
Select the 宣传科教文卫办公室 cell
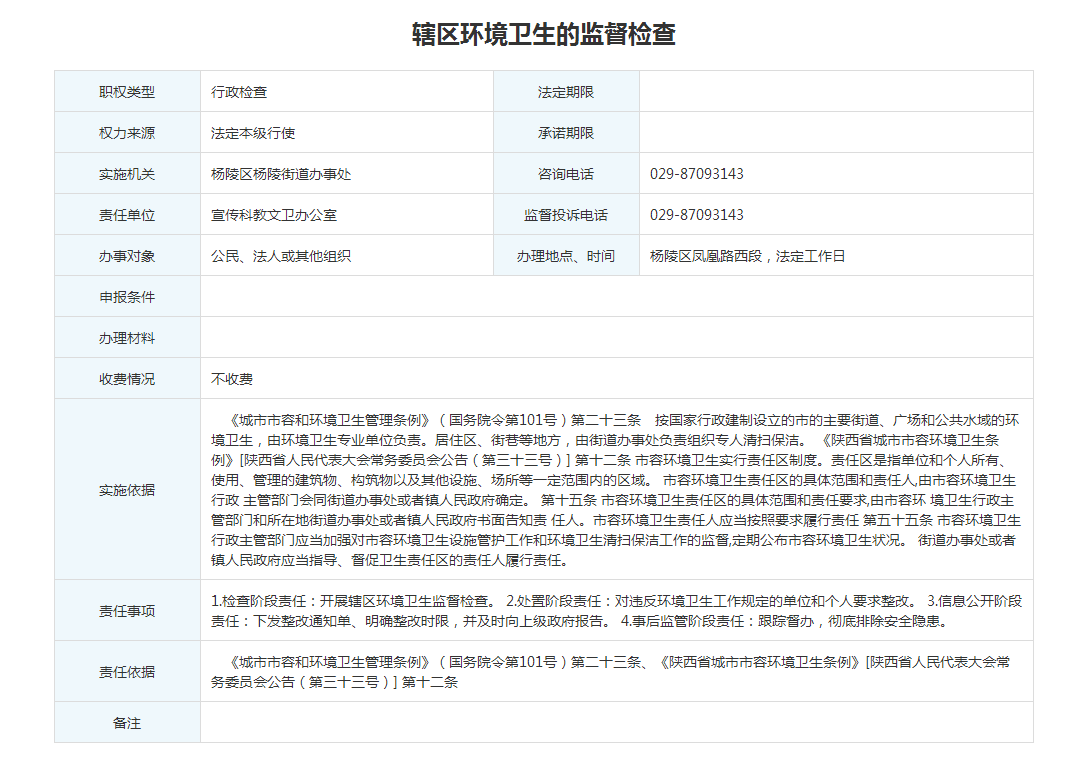(x=274, y=215)
